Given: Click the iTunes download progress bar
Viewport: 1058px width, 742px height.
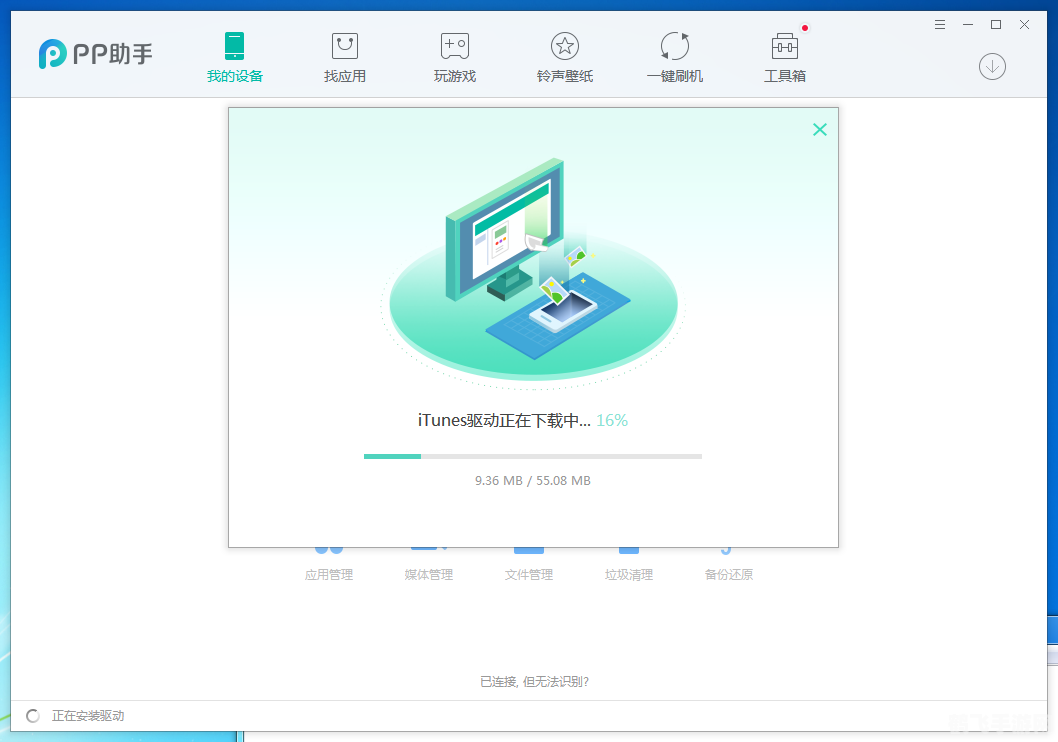Looking at the screenshot, I should point(533,456).
